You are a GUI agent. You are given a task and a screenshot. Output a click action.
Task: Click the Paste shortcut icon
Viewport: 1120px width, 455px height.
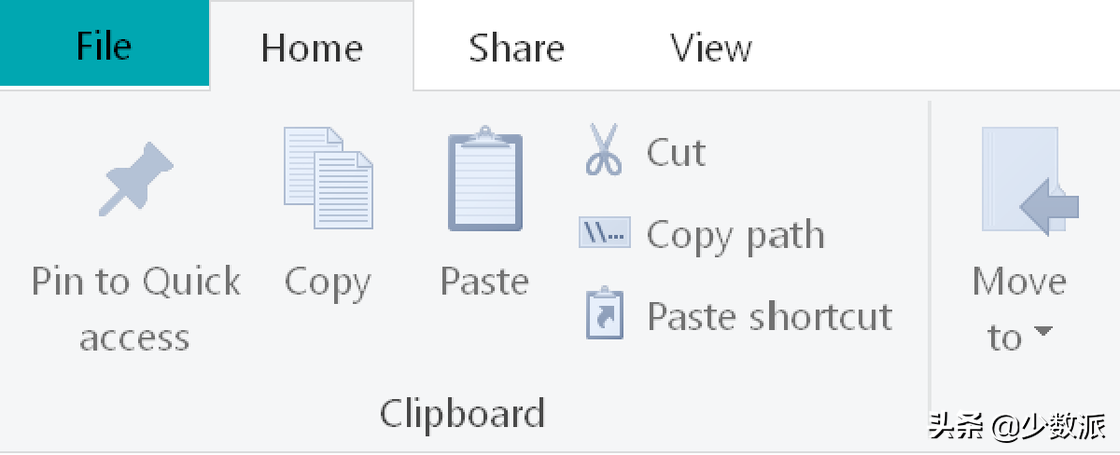point(604,315)
